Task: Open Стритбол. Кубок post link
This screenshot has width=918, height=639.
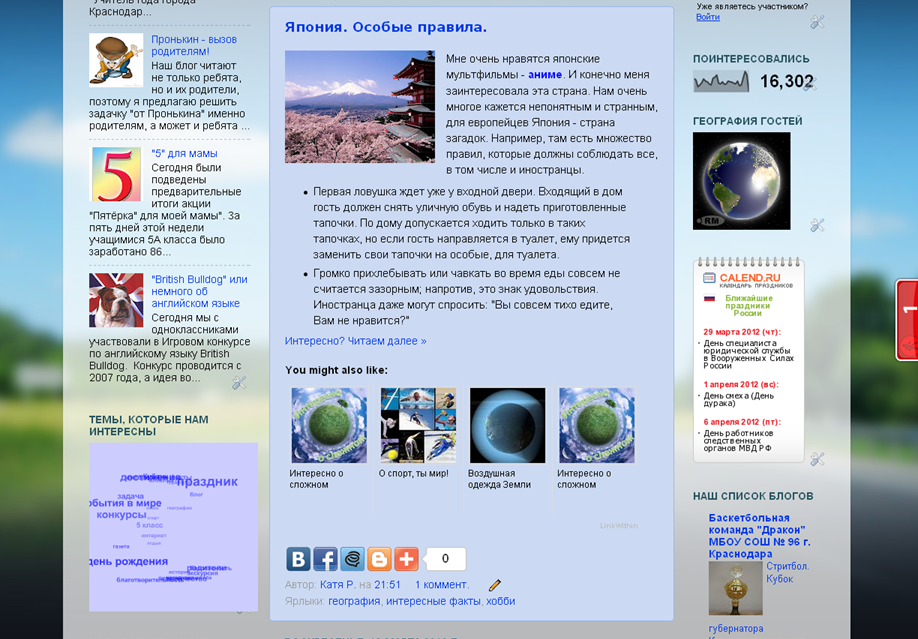Action: click(787, 572)
